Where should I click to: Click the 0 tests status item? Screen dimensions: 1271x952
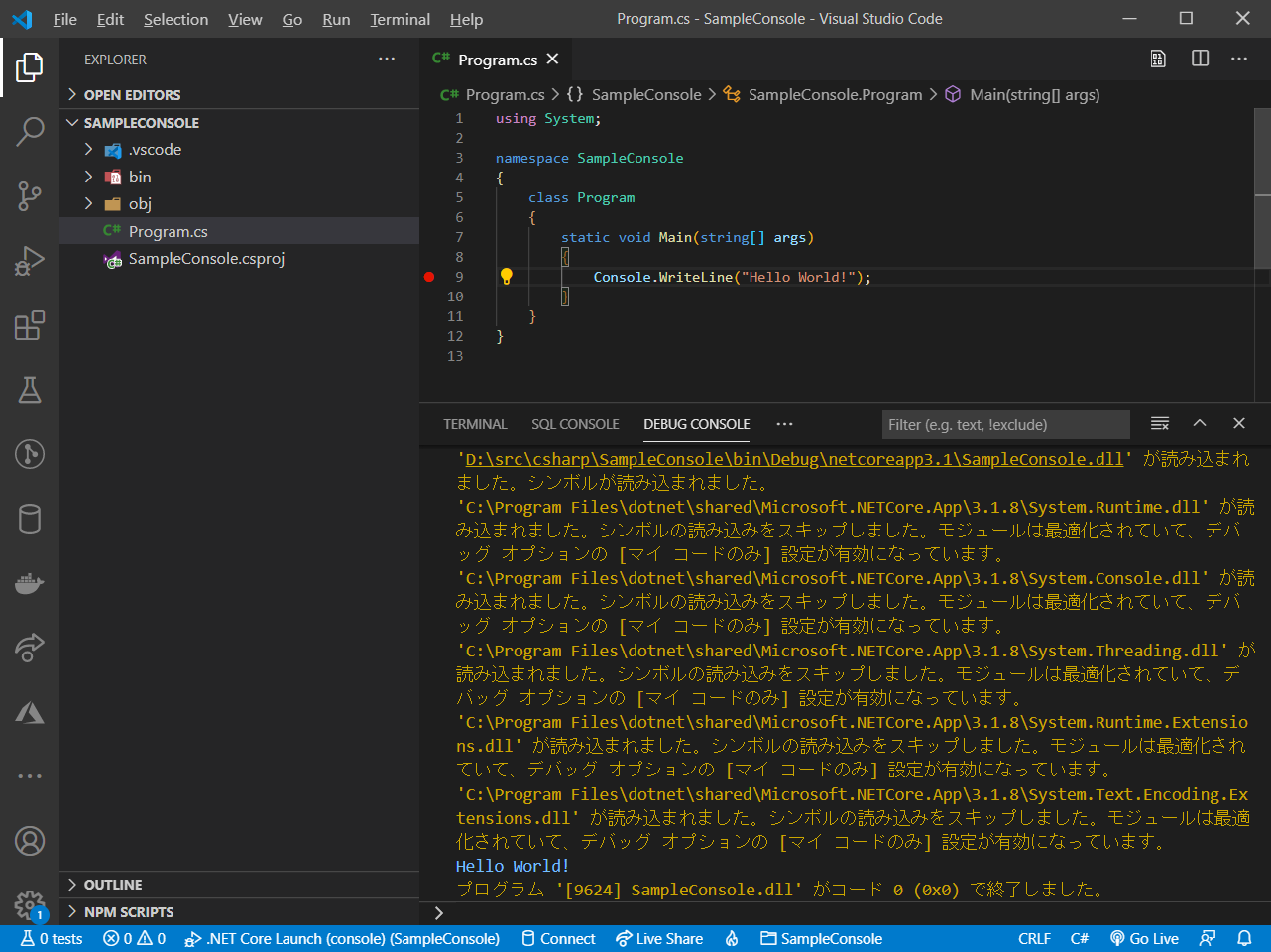pyautogui.click(x=53, y=938)
